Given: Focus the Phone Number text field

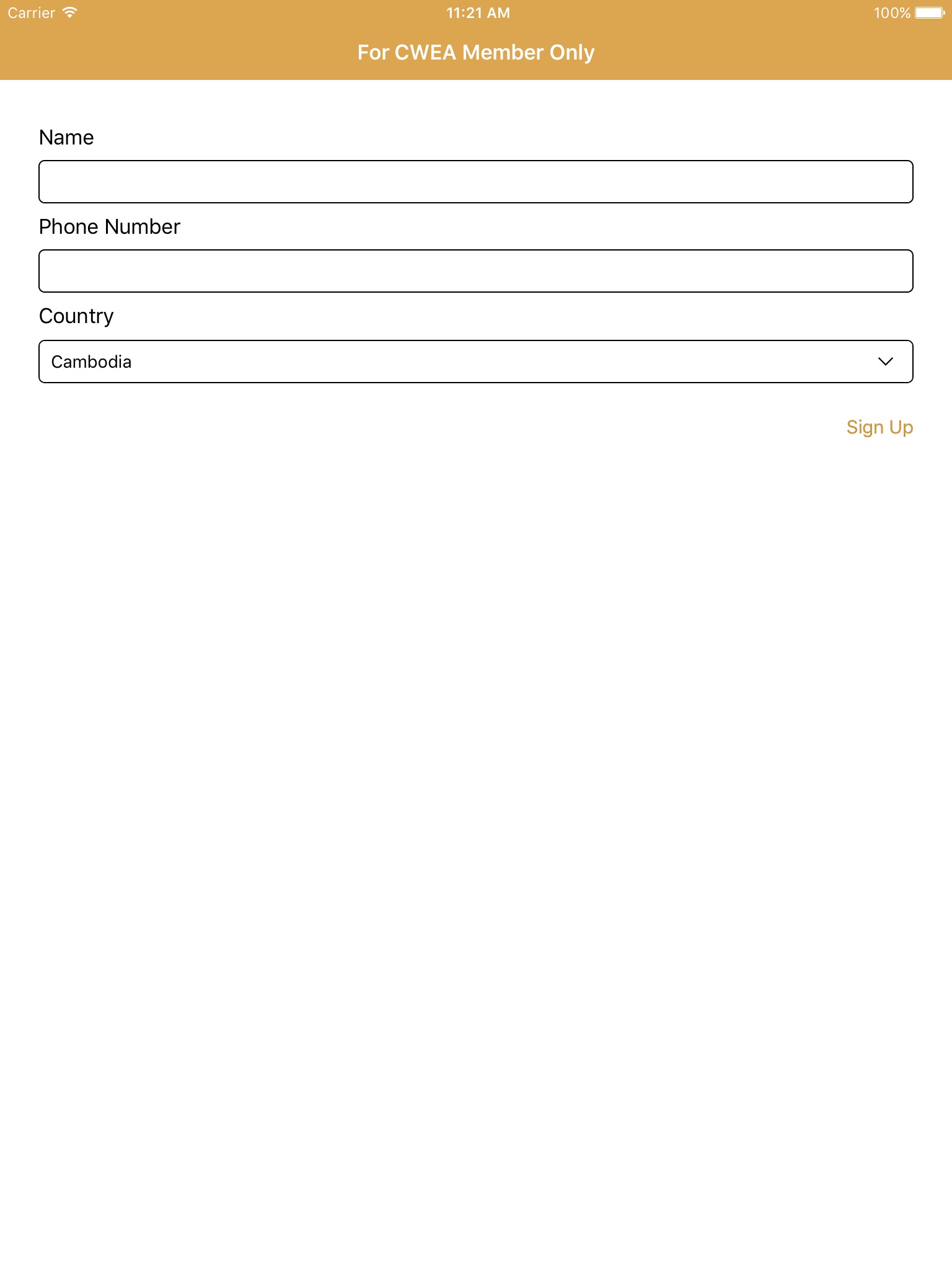Looking at the screenshot, I should coord(475,271).
